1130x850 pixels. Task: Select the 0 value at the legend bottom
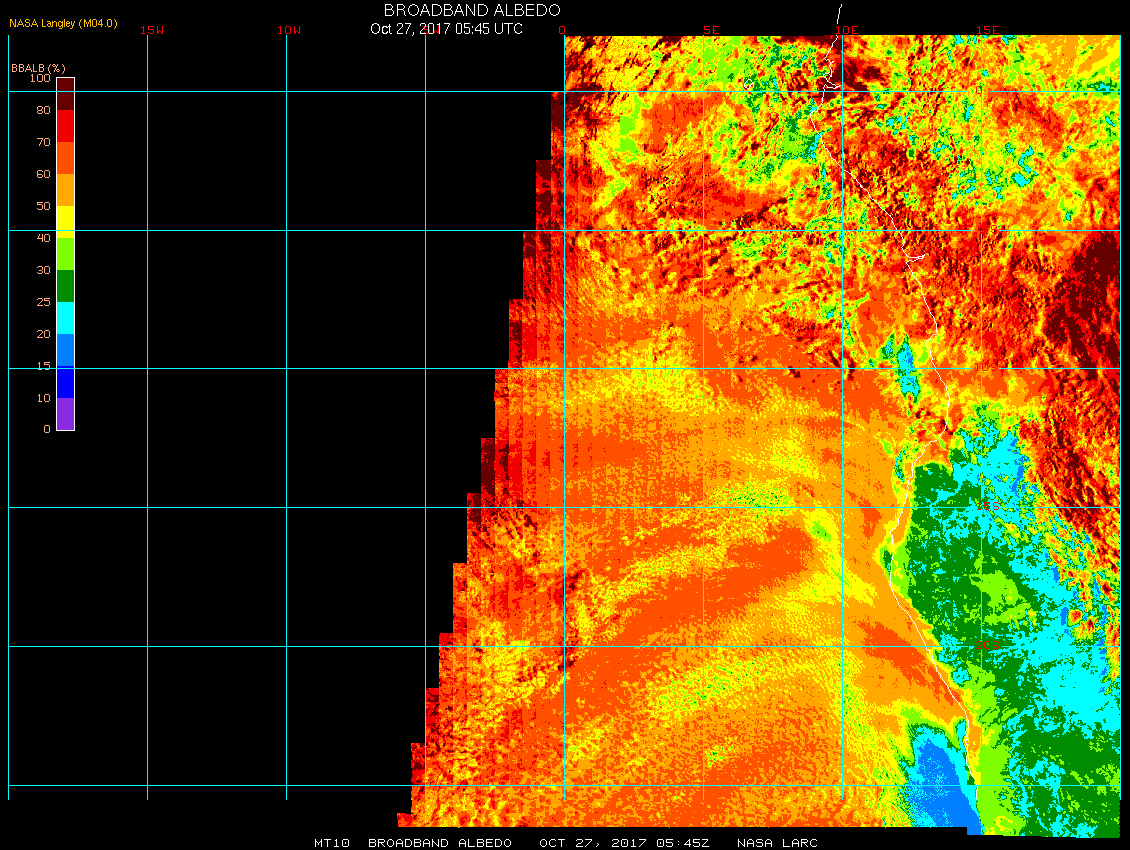pyautogui.click(x=46, y=429)
